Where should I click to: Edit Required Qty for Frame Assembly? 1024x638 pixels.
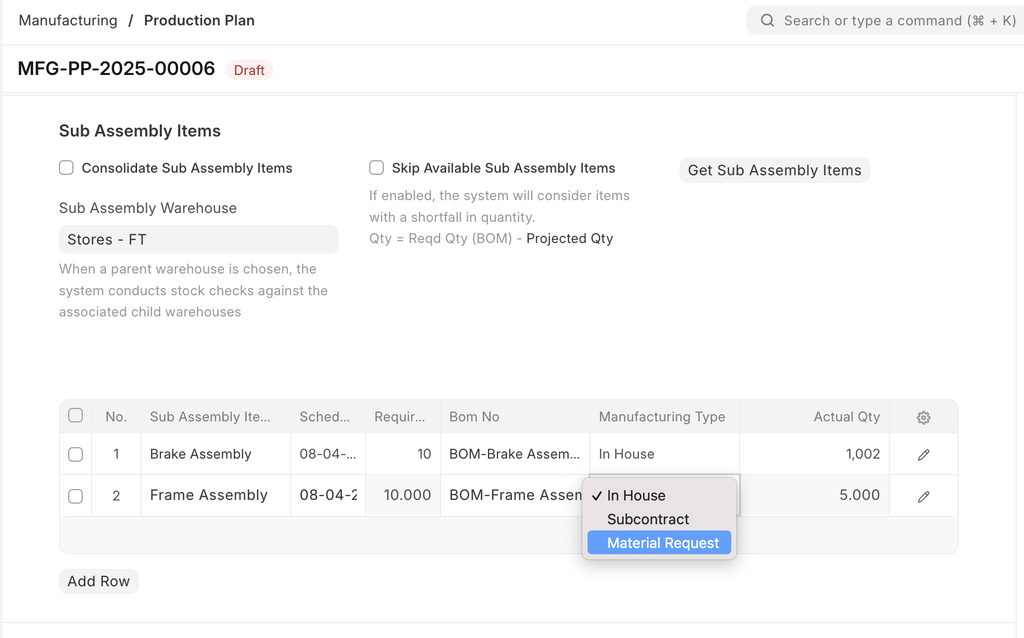click(x=403, y=496)
